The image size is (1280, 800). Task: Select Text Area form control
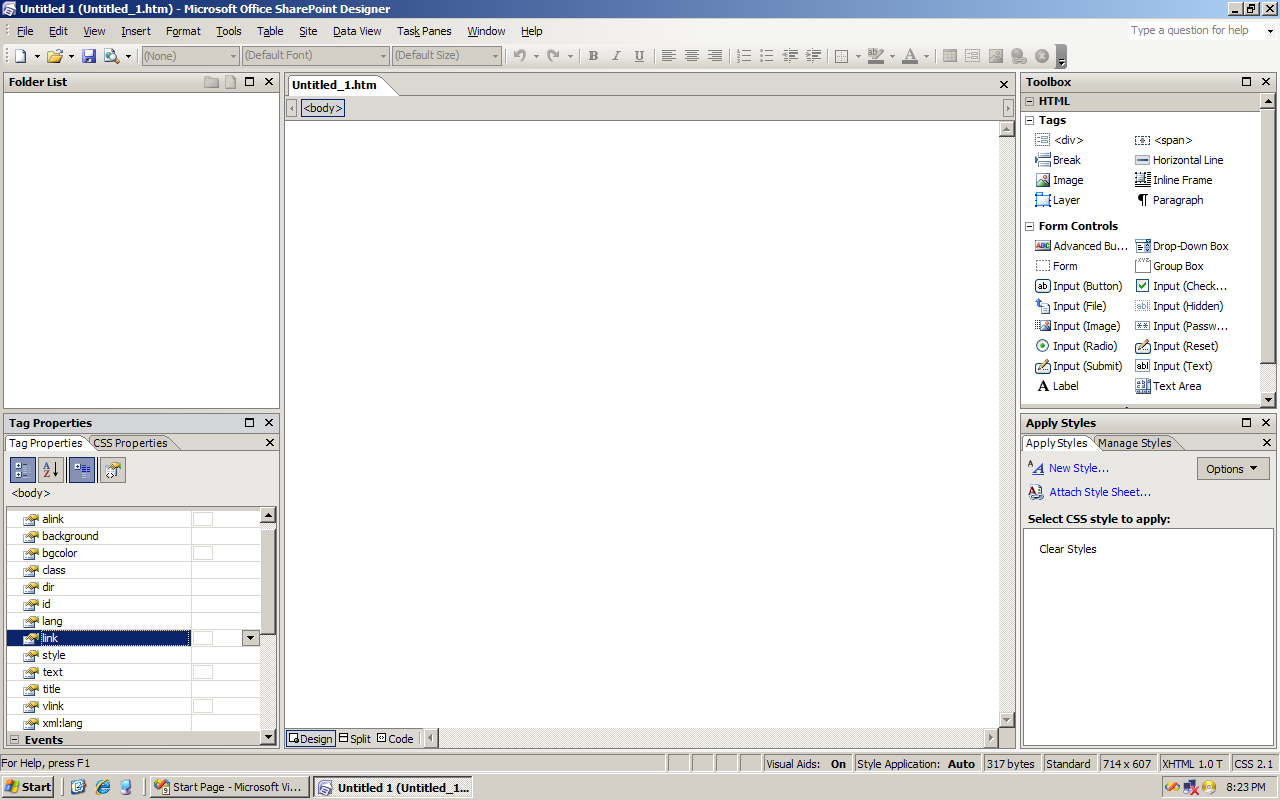[1168, 386]
